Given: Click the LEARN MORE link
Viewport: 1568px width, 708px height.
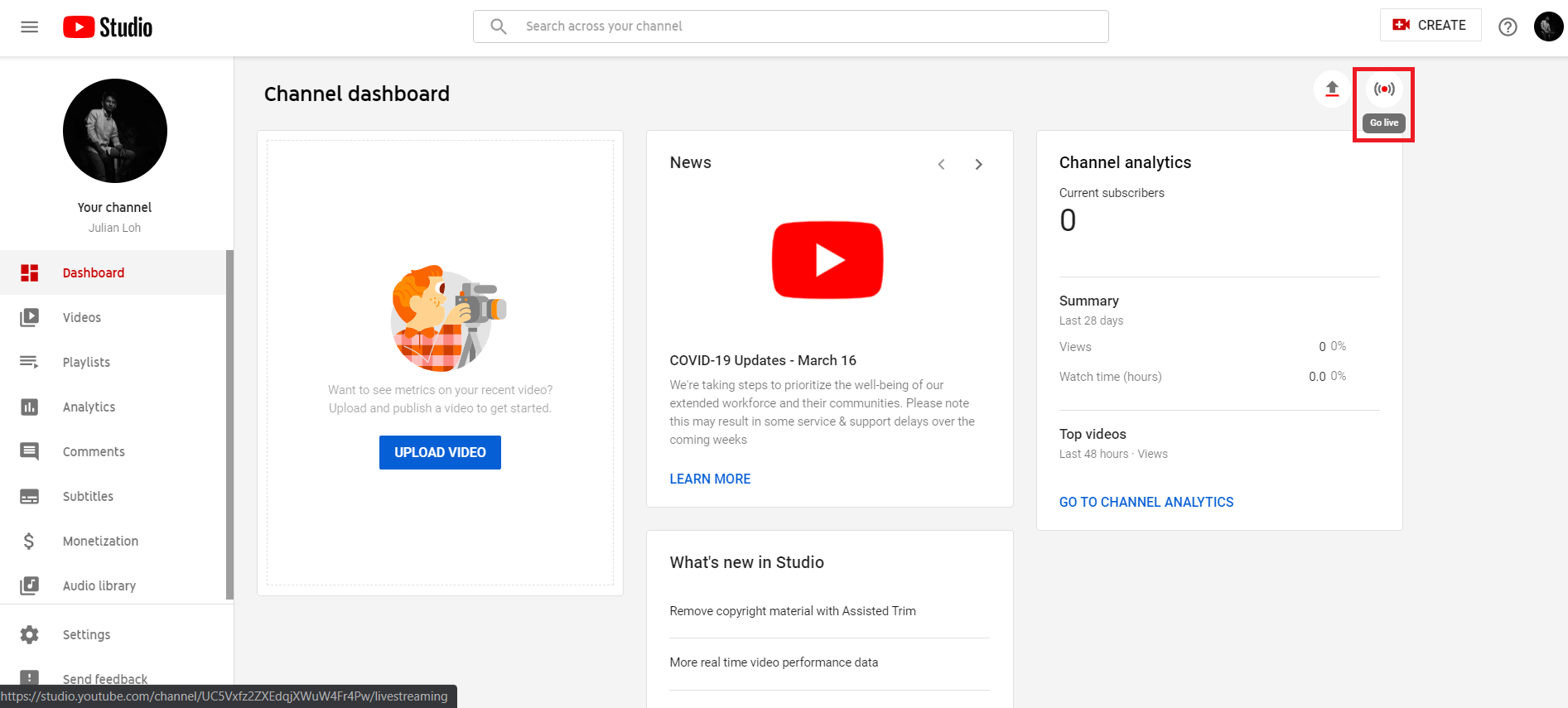Looking at the screenshot, I should (710, 479).
